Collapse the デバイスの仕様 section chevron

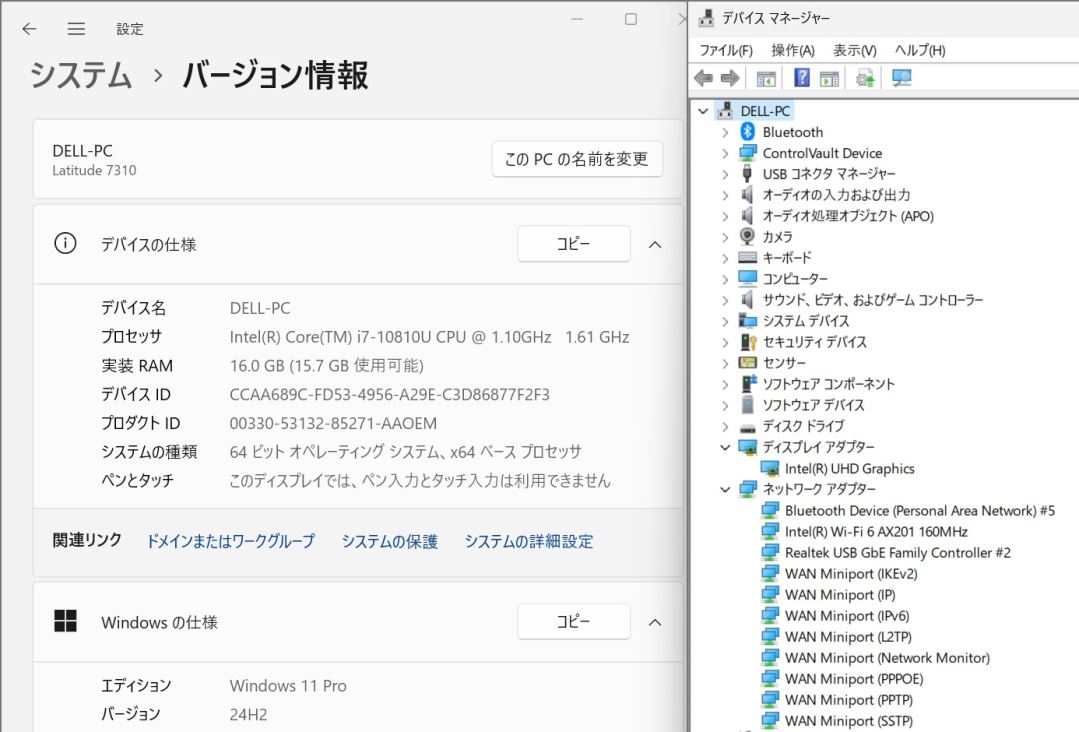click(655, 244)
